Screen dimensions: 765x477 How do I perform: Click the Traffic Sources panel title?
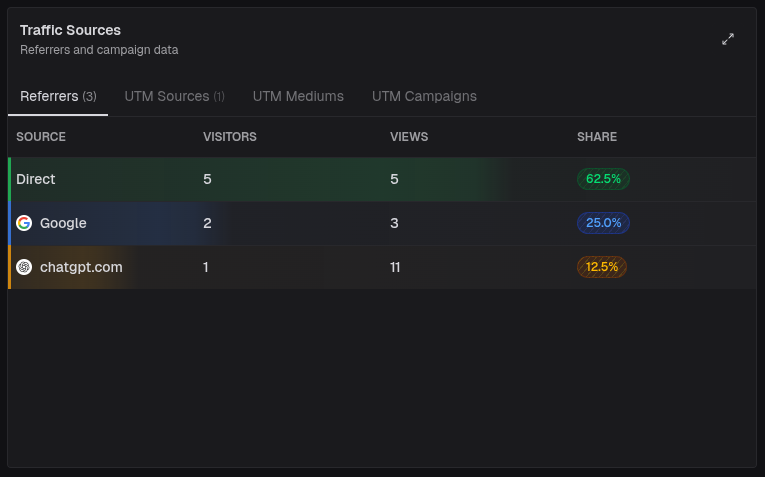tap(70, 31)
